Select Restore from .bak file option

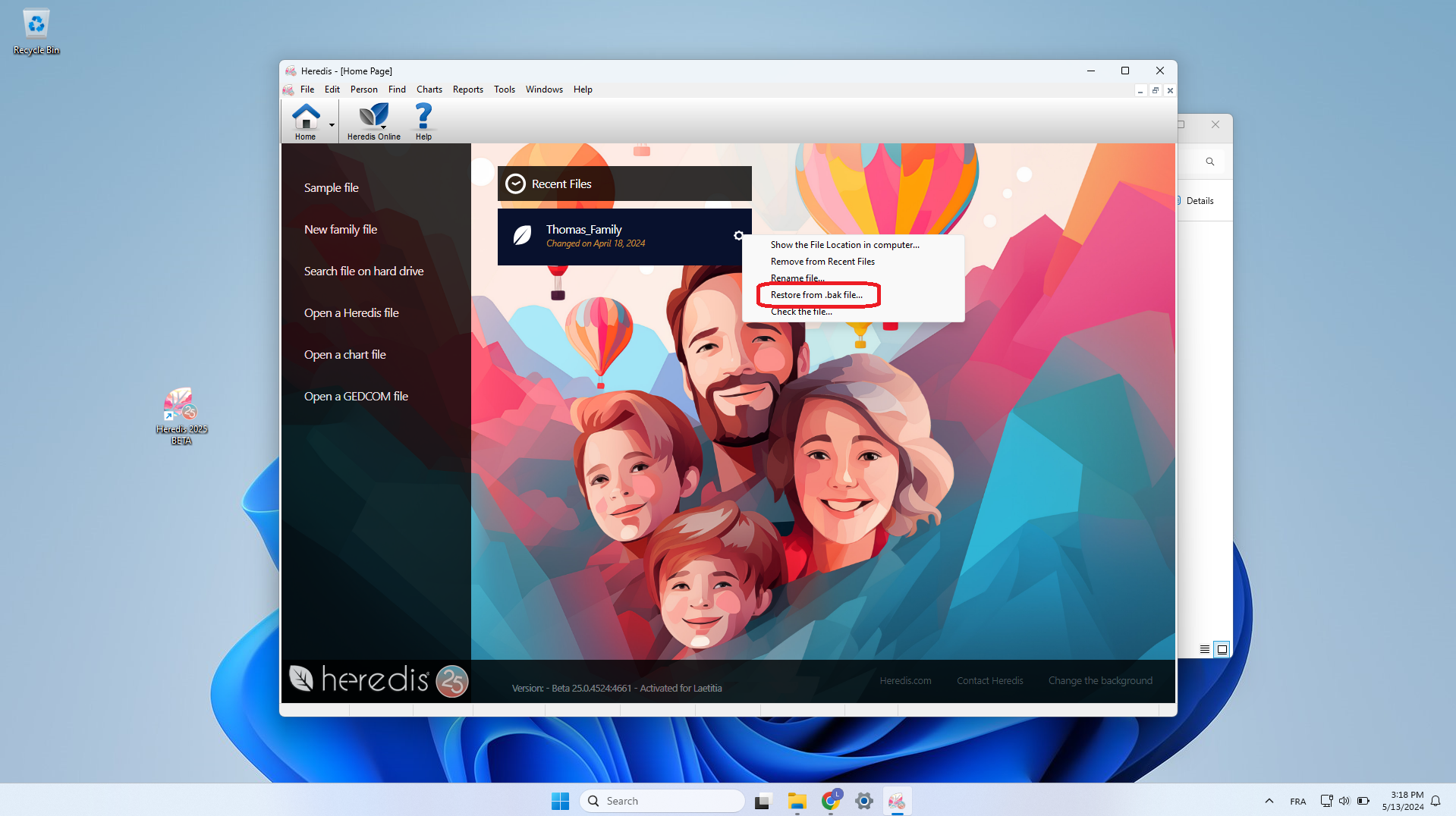click(x=816, y=295)
